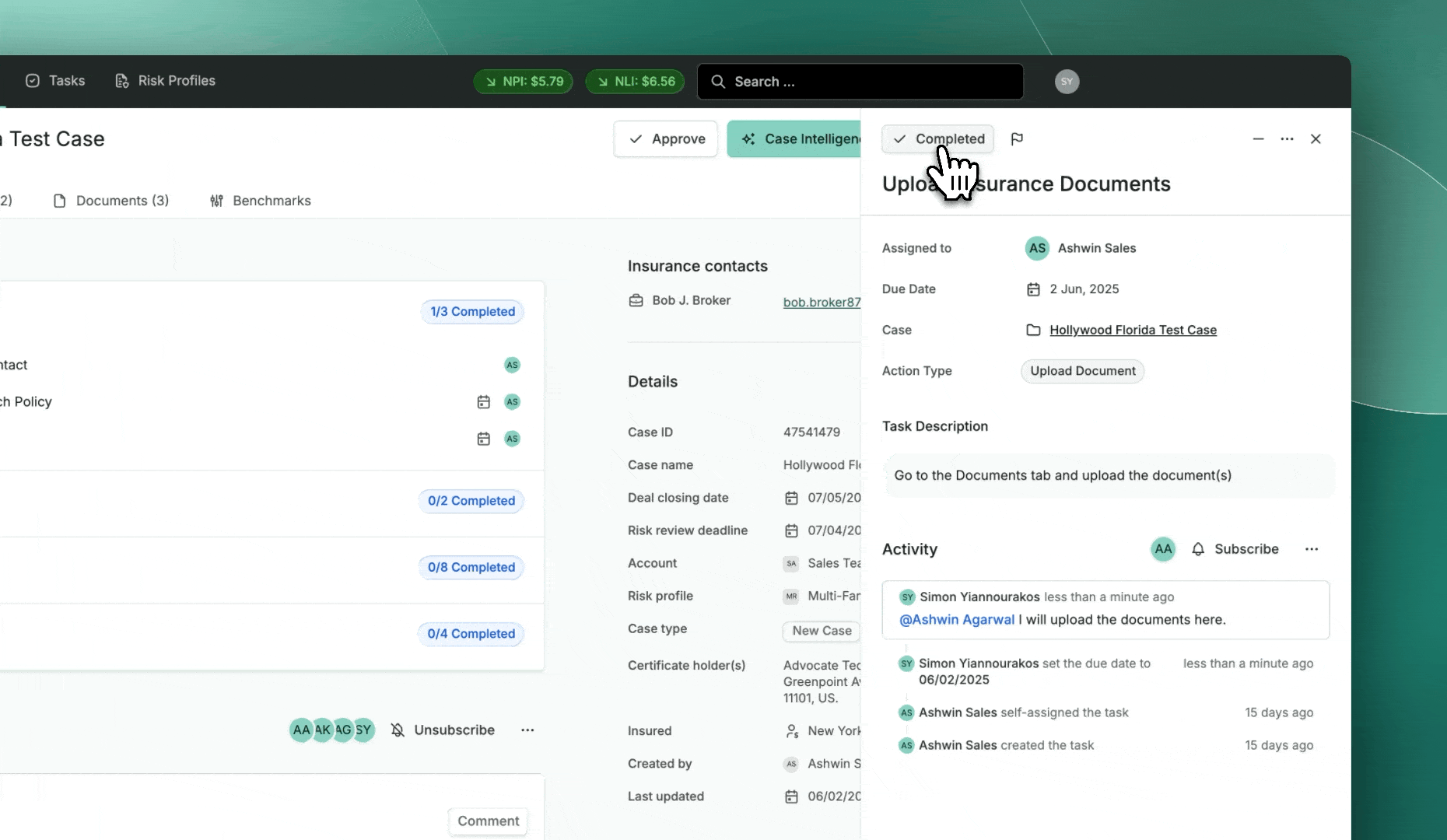Click into the Search field

coord(860,82)
